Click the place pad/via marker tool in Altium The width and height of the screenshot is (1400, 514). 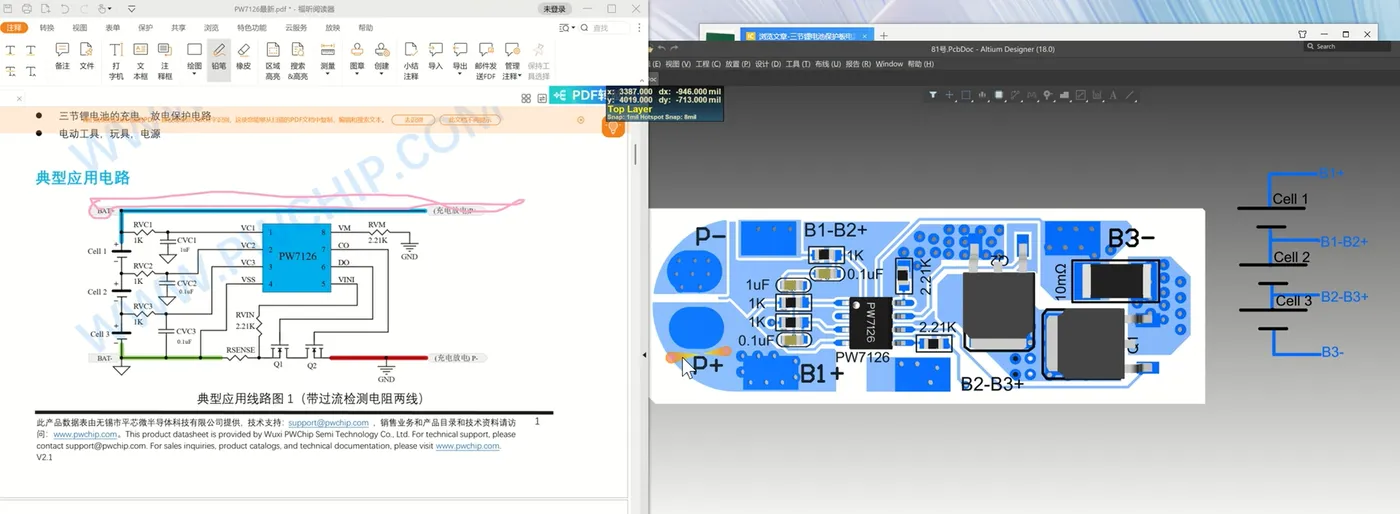point(1047,95)
